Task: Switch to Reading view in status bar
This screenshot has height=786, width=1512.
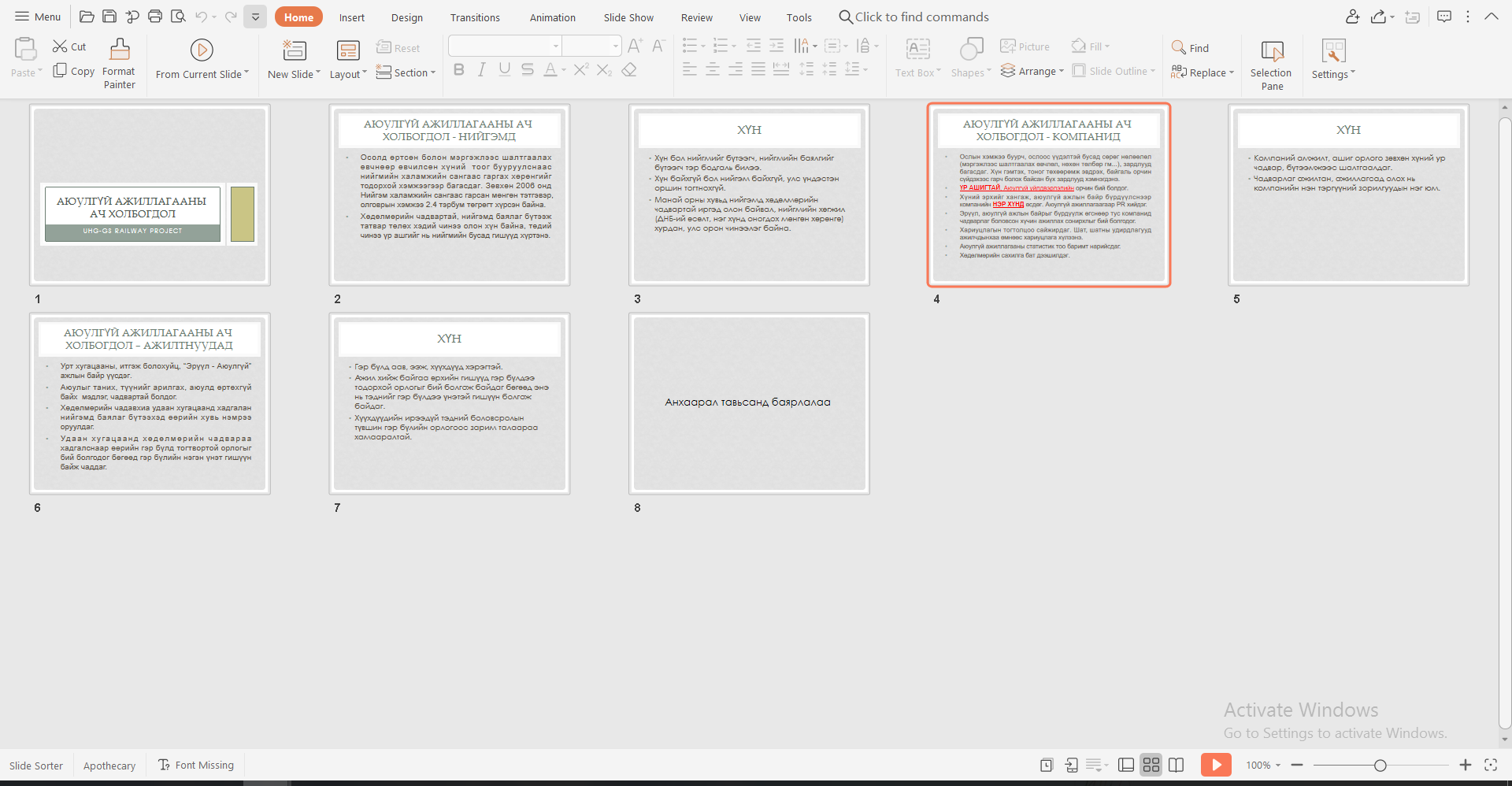Action: tap(1177, 765)
